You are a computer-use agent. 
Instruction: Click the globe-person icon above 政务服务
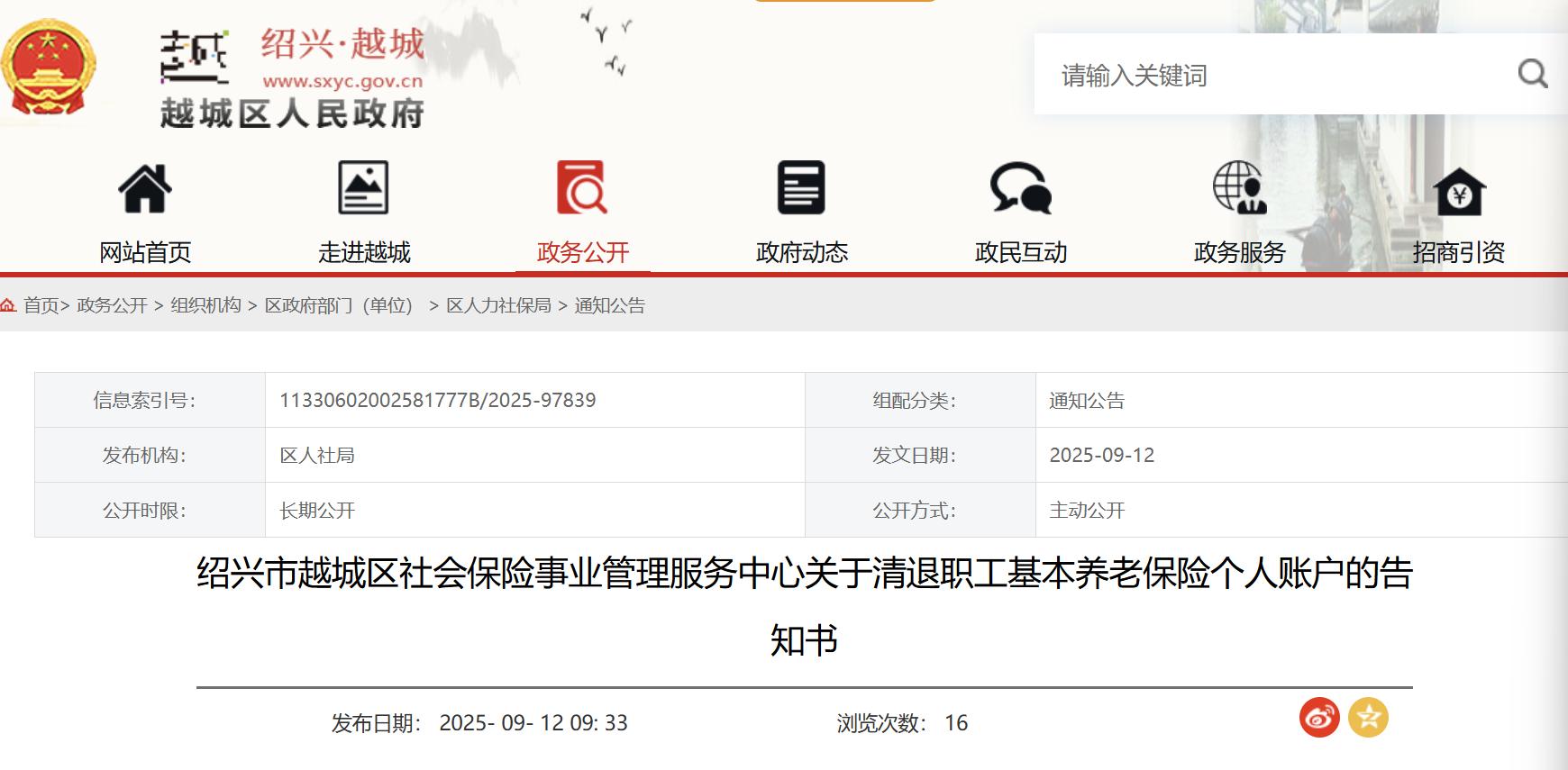pyautogui.click(x=1239, y=187)
